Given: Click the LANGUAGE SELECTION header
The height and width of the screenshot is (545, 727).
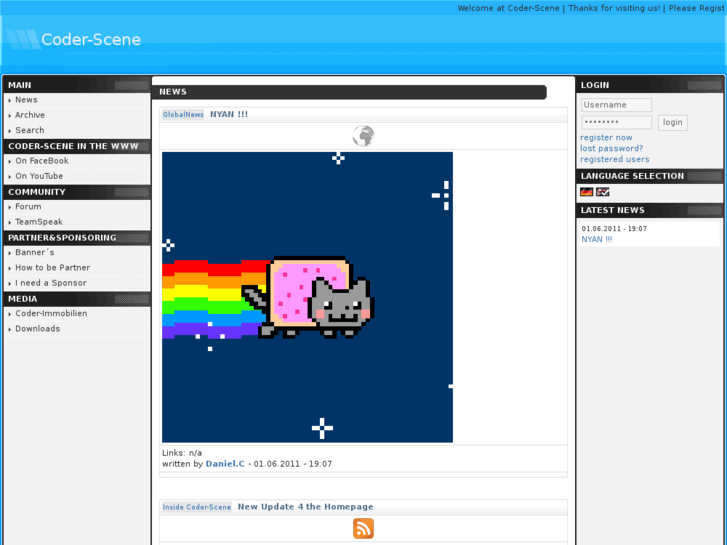Looking at the screenshot, I should point(632,176).
